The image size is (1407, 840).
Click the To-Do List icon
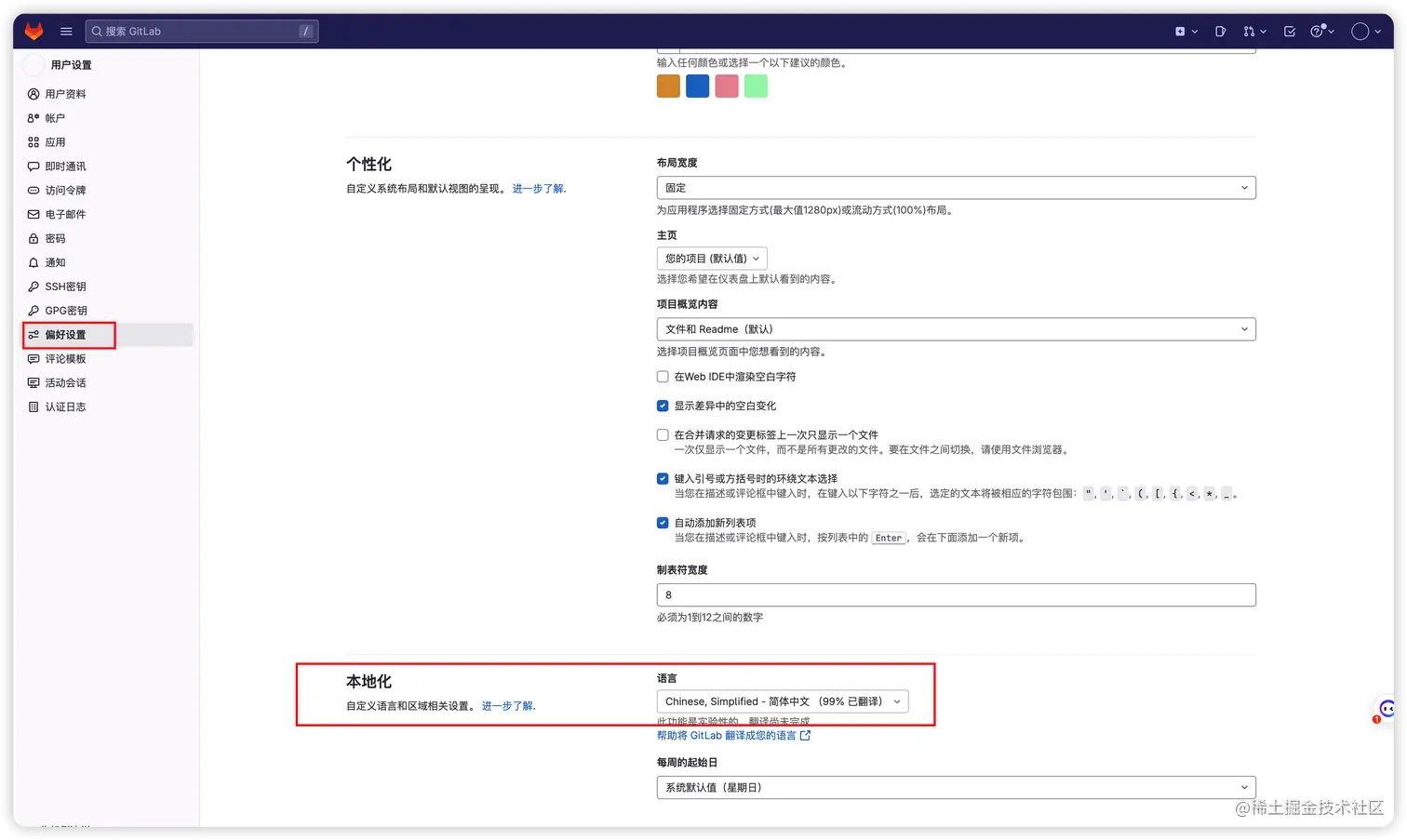click(1289, 31)
